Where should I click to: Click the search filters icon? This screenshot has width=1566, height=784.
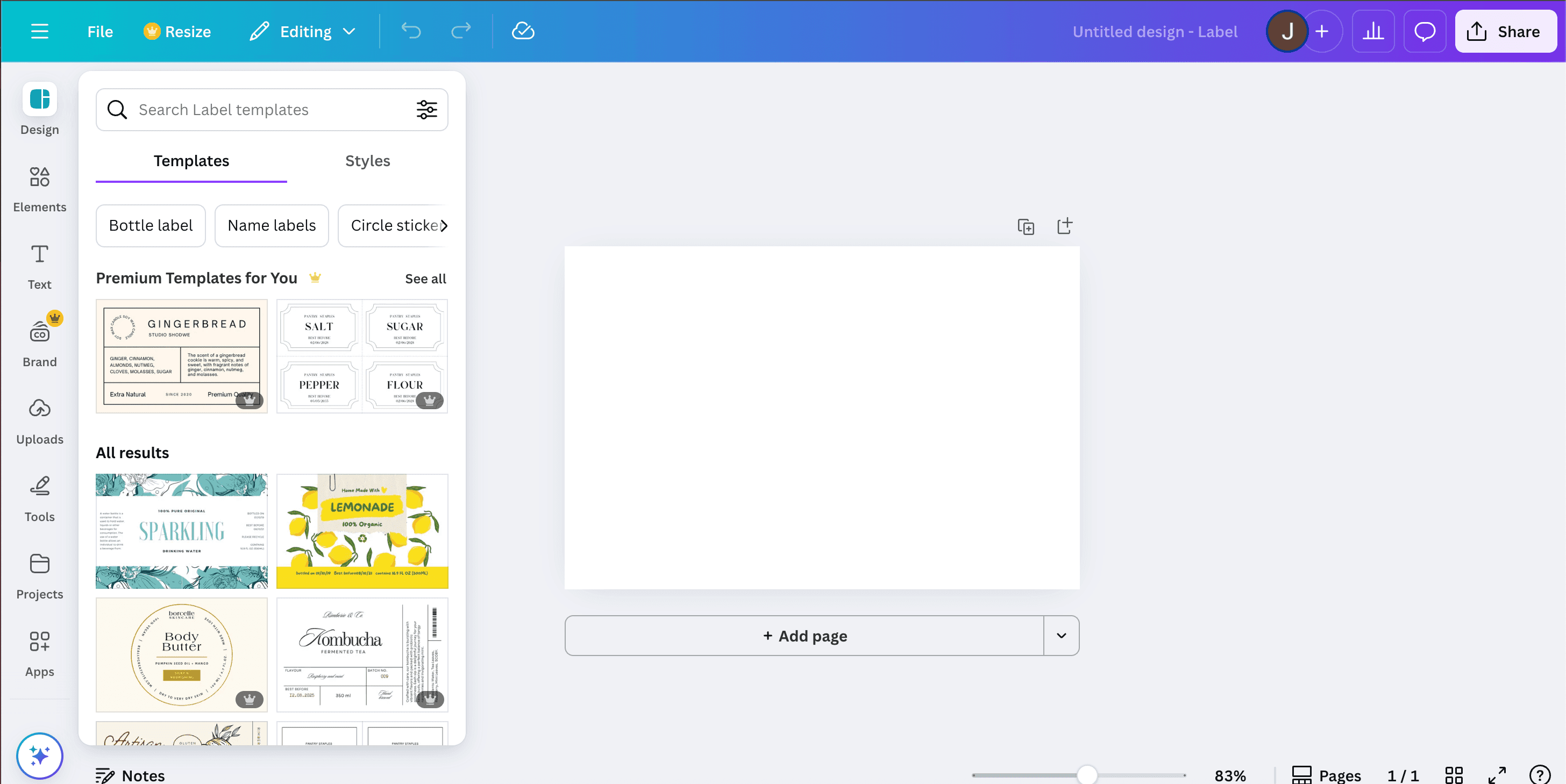point(426,110)
